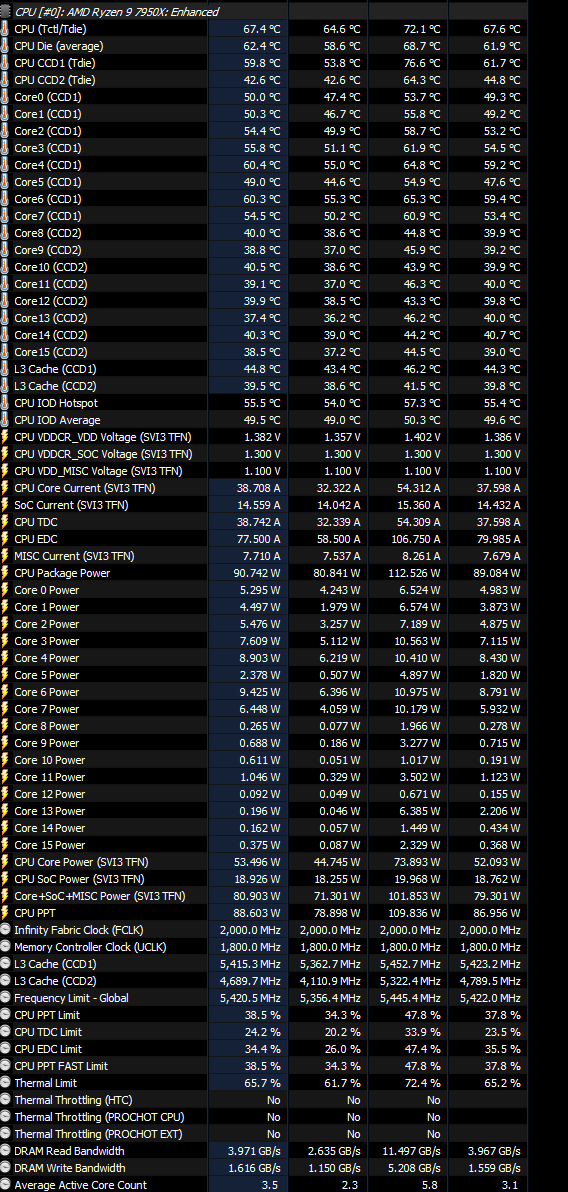Click icon beside CPU PPT Limit
This screenshot has width=568, height=1192.
point(5,1015)
